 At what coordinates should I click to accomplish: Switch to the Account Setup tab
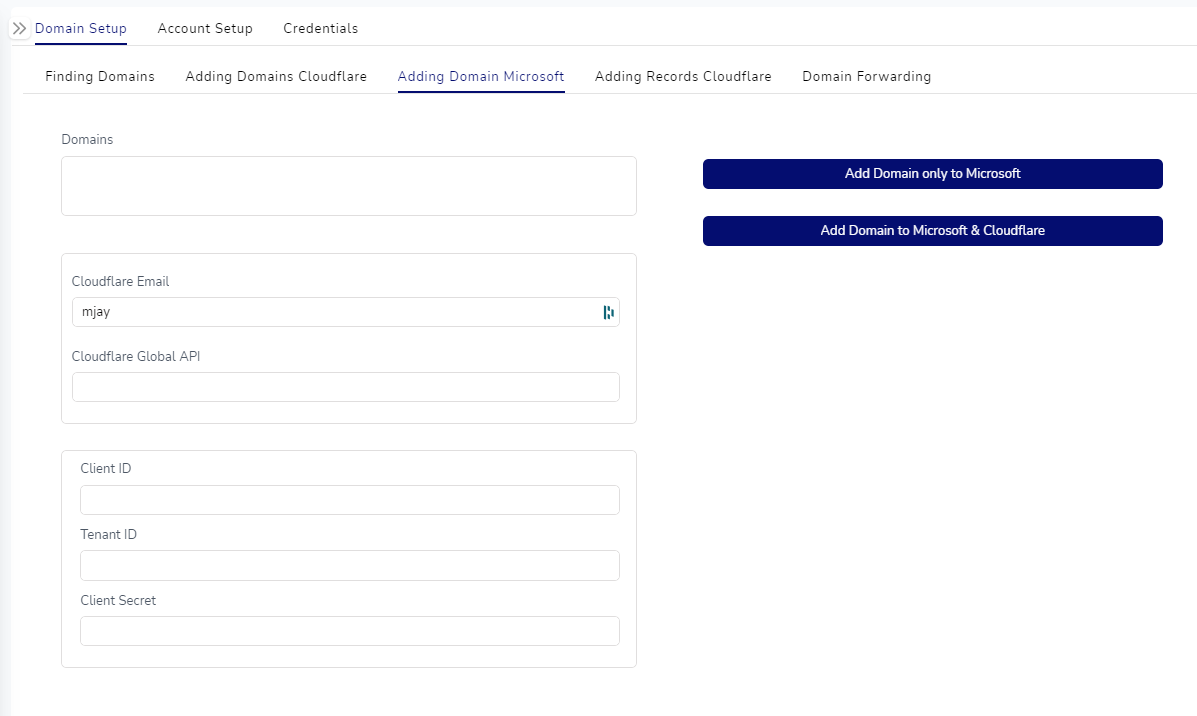(205, 28)
